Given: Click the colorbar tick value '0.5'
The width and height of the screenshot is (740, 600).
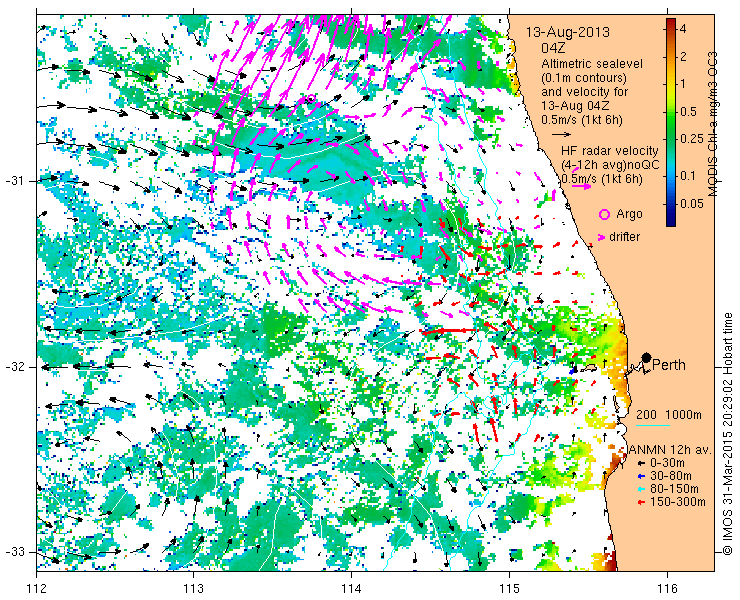Looking at the screenshot, I should click(688, 112).
